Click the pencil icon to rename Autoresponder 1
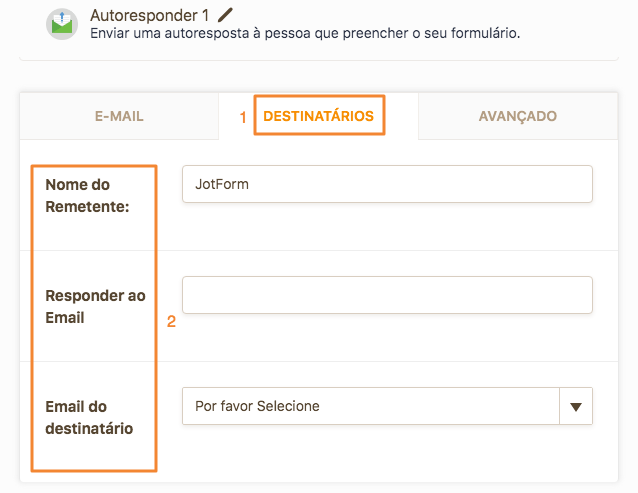638x493 pixels. point(225,15)
